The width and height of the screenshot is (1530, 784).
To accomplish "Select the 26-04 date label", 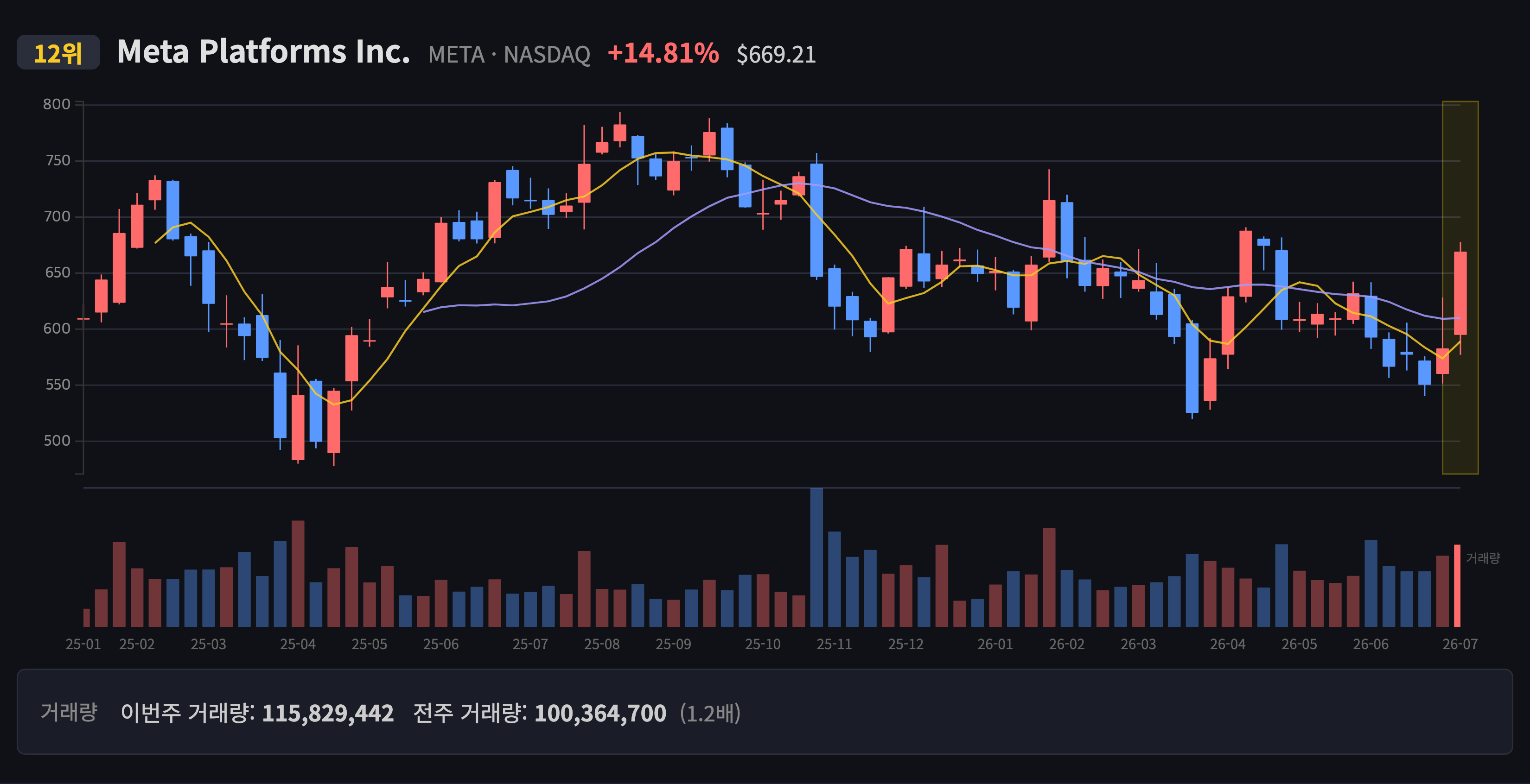I will pyautogui.click(x=1228, y=645).
